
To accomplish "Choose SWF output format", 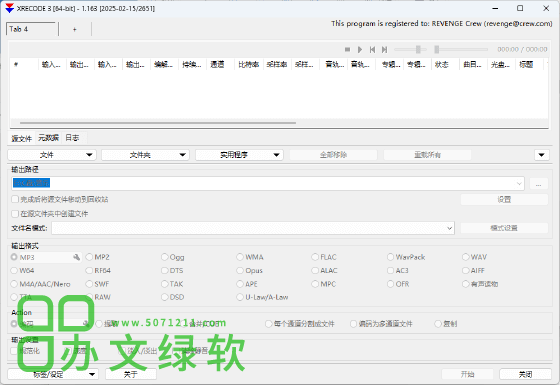I will (x=98, y=284).
